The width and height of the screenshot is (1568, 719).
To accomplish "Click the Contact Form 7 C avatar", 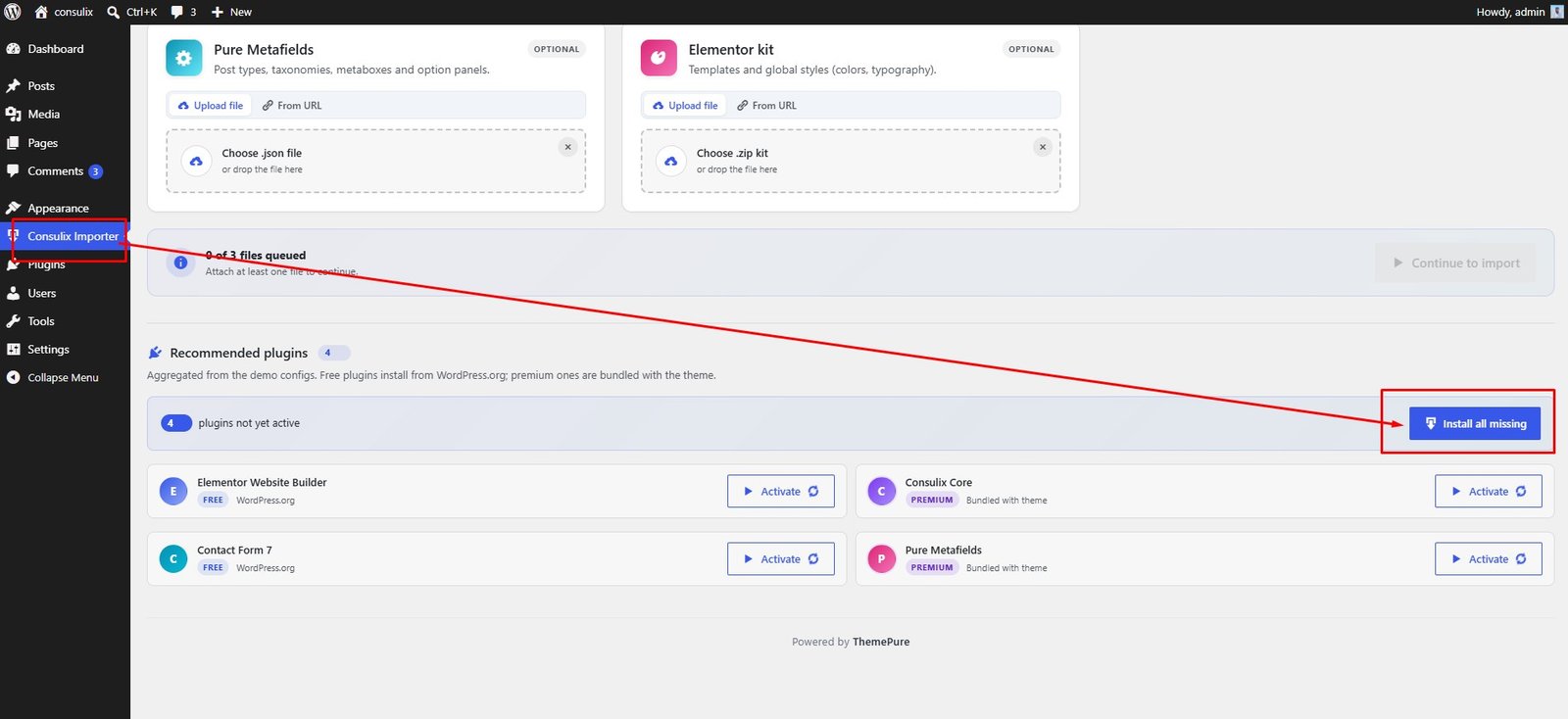I will (x=173, y=558).
